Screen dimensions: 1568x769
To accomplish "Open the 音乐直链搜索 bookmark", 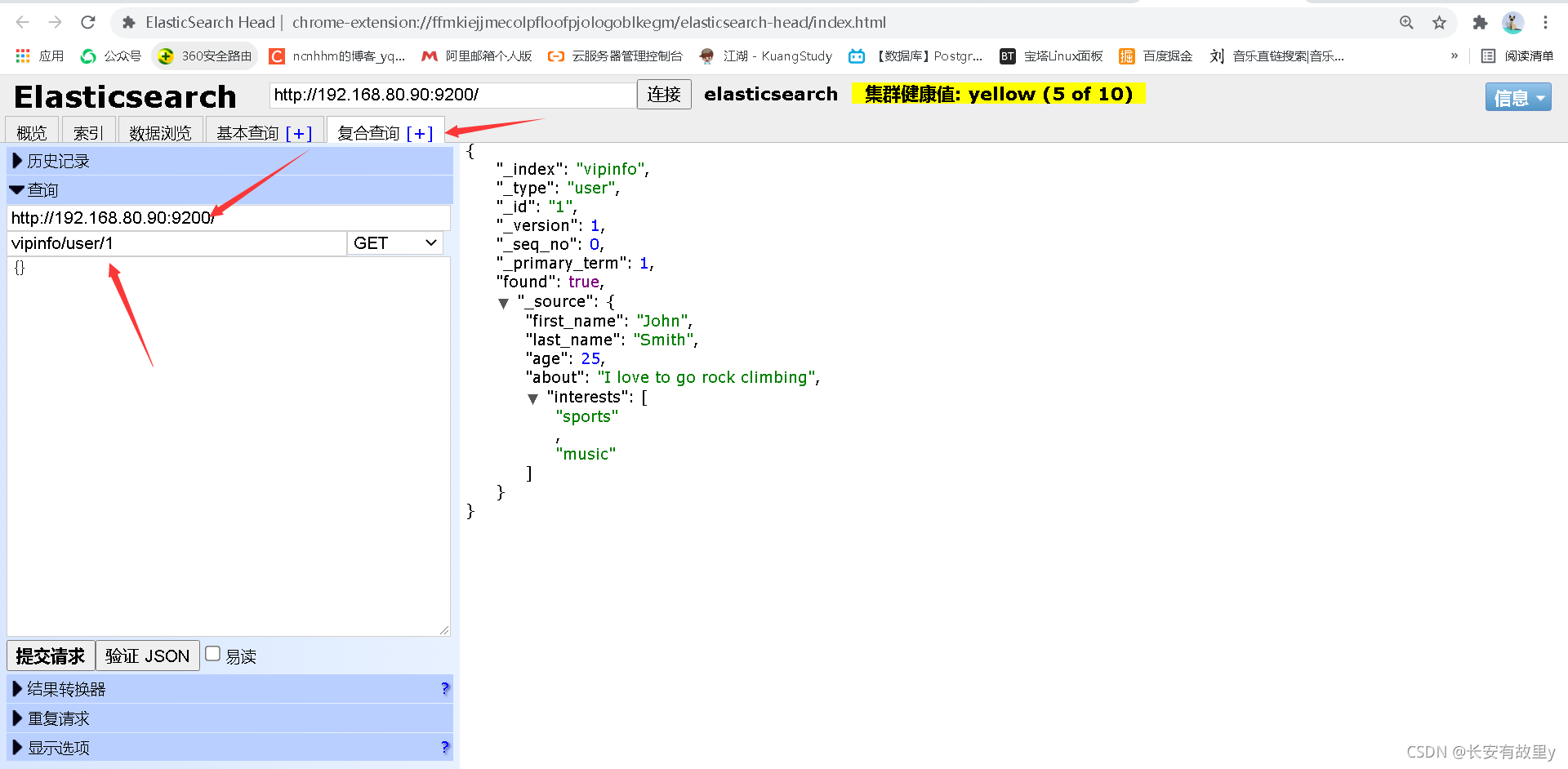I will [x=1277, y=56].
